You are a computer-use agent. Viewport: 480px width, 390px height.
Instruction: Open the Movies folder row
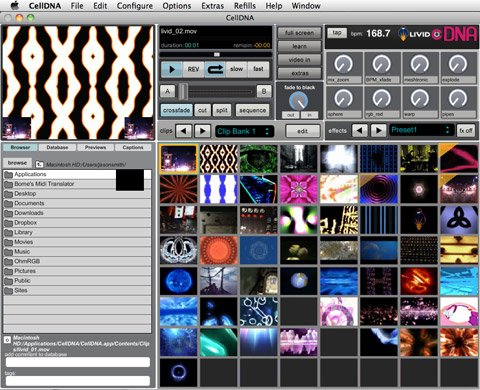click(x=77, y=242)
